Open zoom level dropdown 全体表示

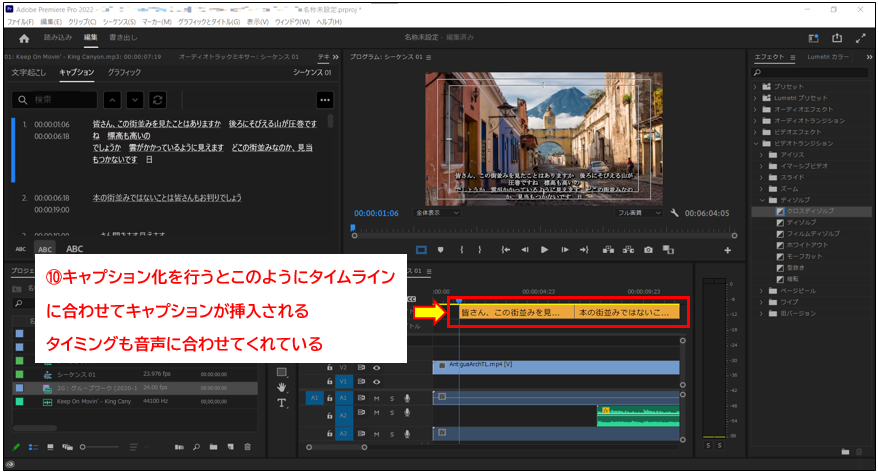point(437,213)
